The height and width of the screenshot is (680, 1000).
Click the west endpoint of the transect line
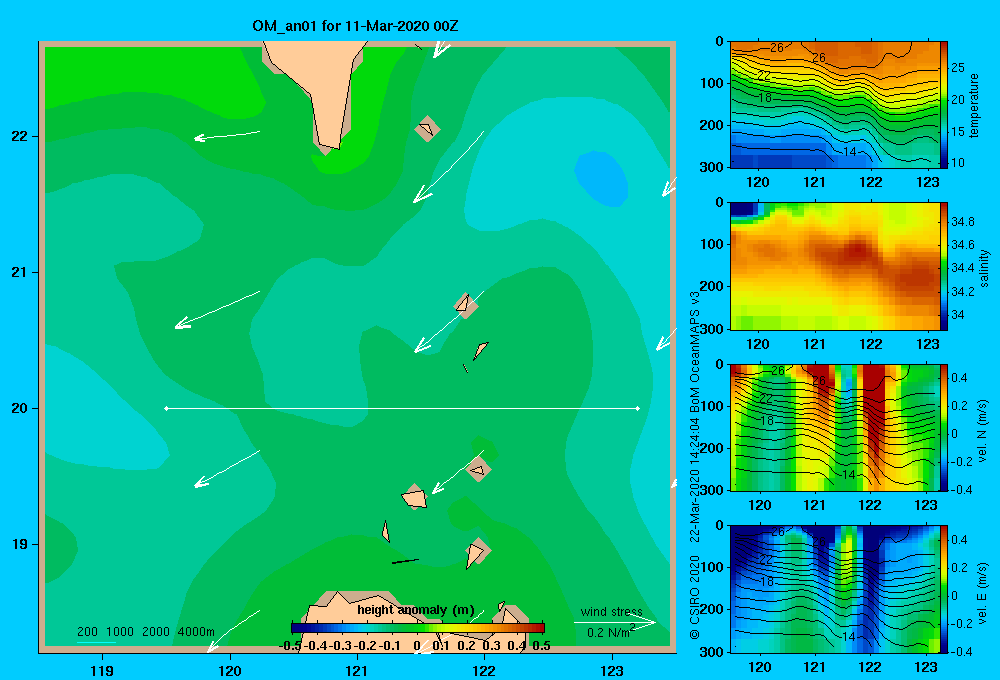[166, 408]
